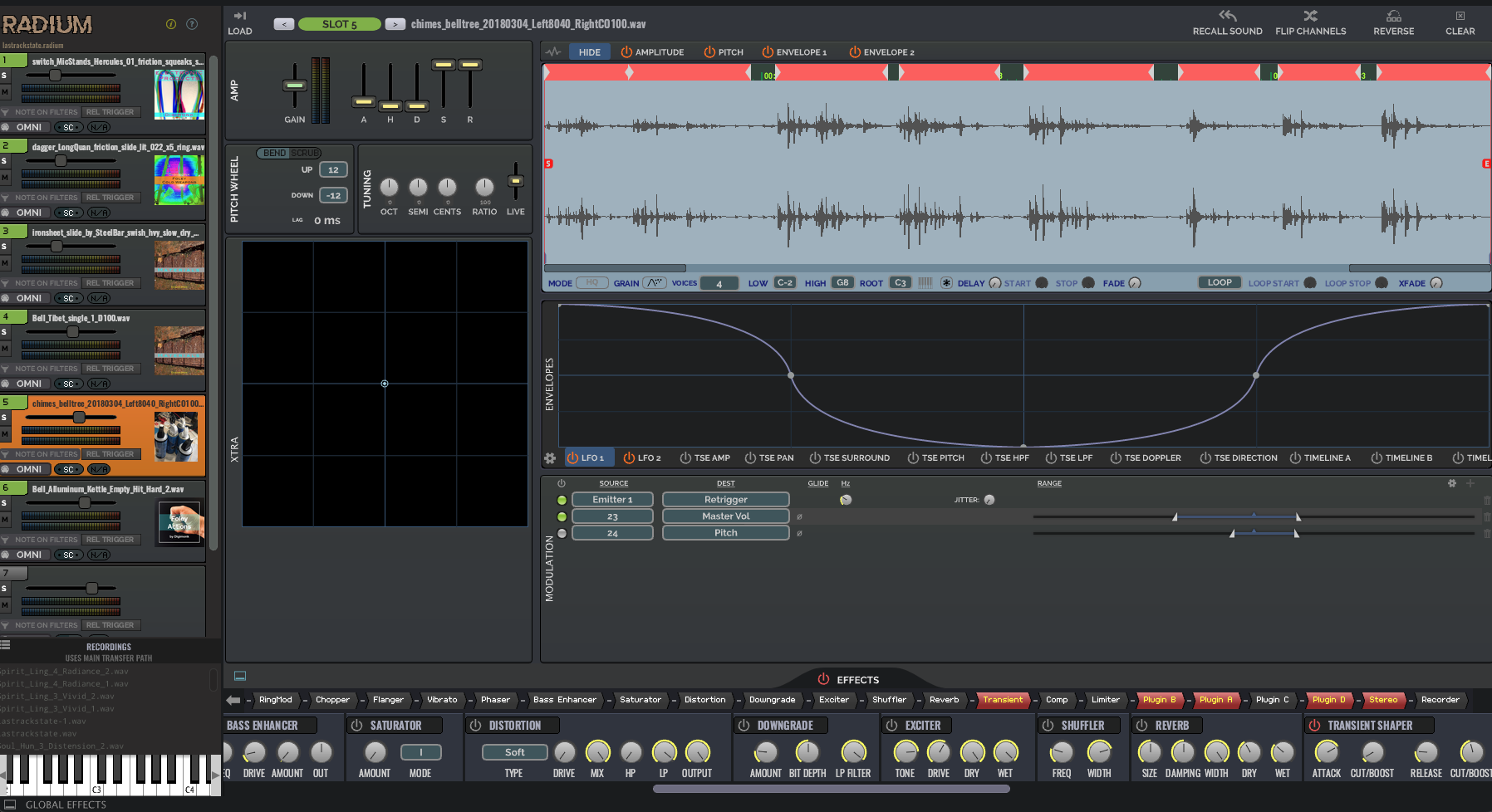Click the chimes_belltree slot 5 thumbnail

pos(176,436)
